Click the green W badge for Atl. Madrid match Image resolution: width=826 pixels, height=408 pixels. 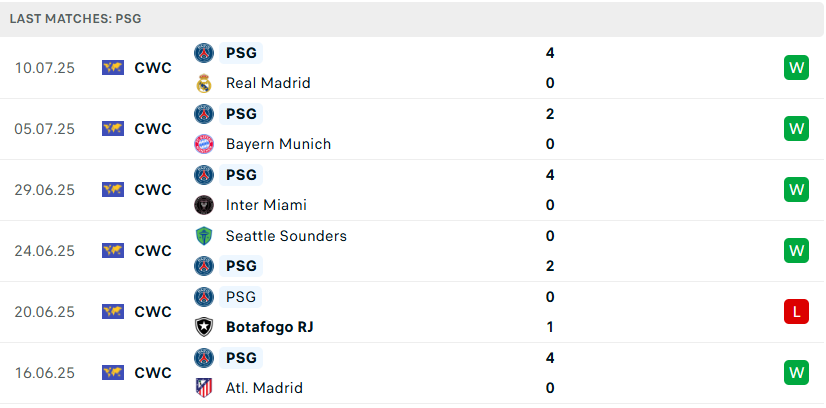pyautogui.click(x=796, y=373)
